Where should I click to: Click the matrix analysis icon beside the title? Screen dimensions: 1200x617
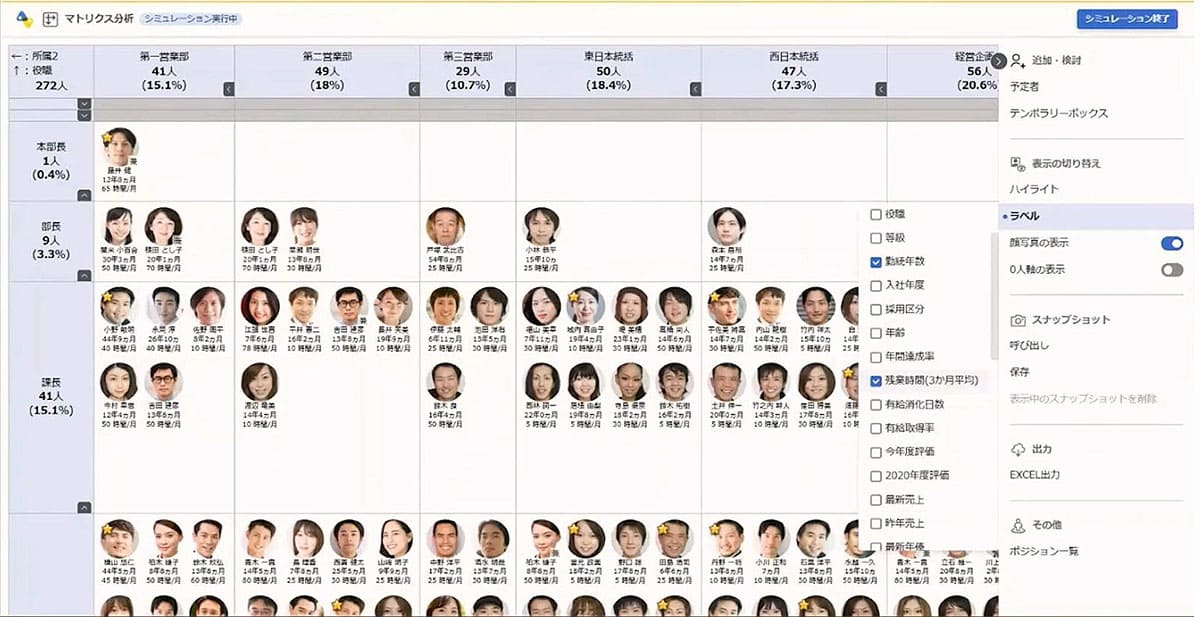pyautogui.click(x=49, y=19)
